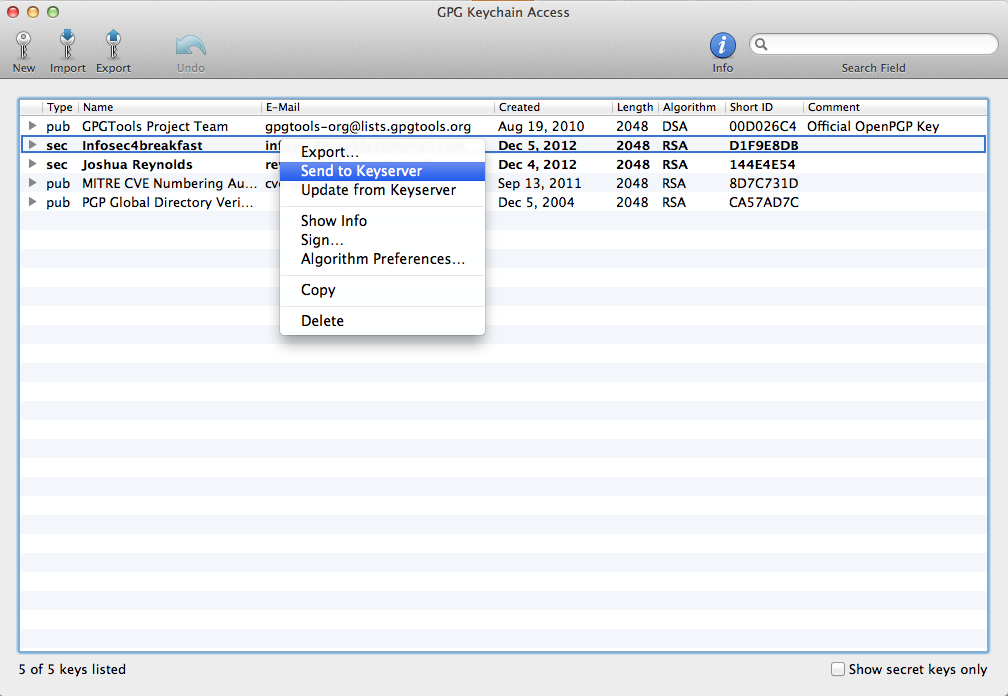The image size is (1008, 696).
Task: Click created date Dec 5, 2004
Action: [536, 202]
